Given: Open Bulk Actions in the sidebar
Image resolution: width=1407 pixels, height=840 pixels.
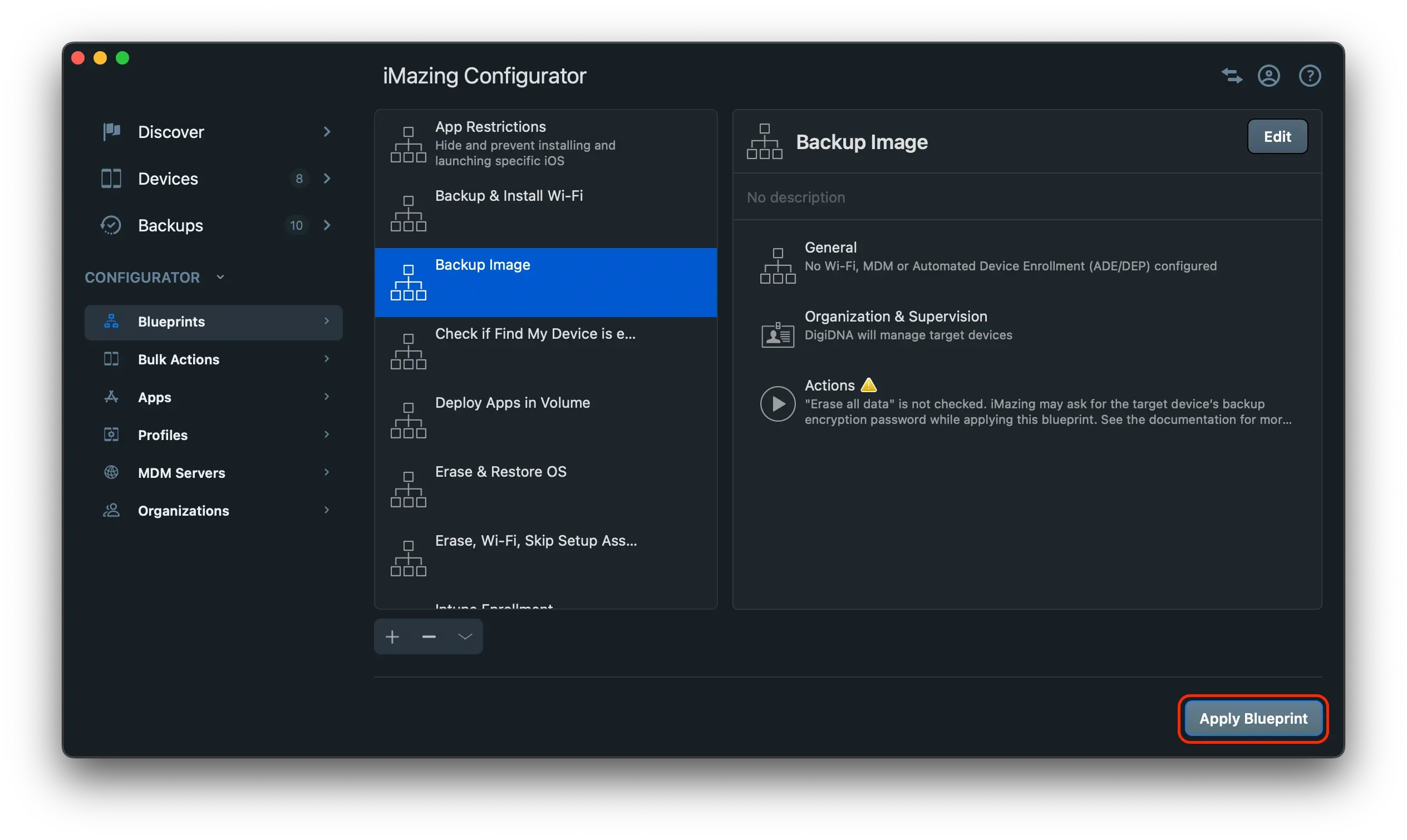Looking at the screenshot, I should tap(178, 359).
